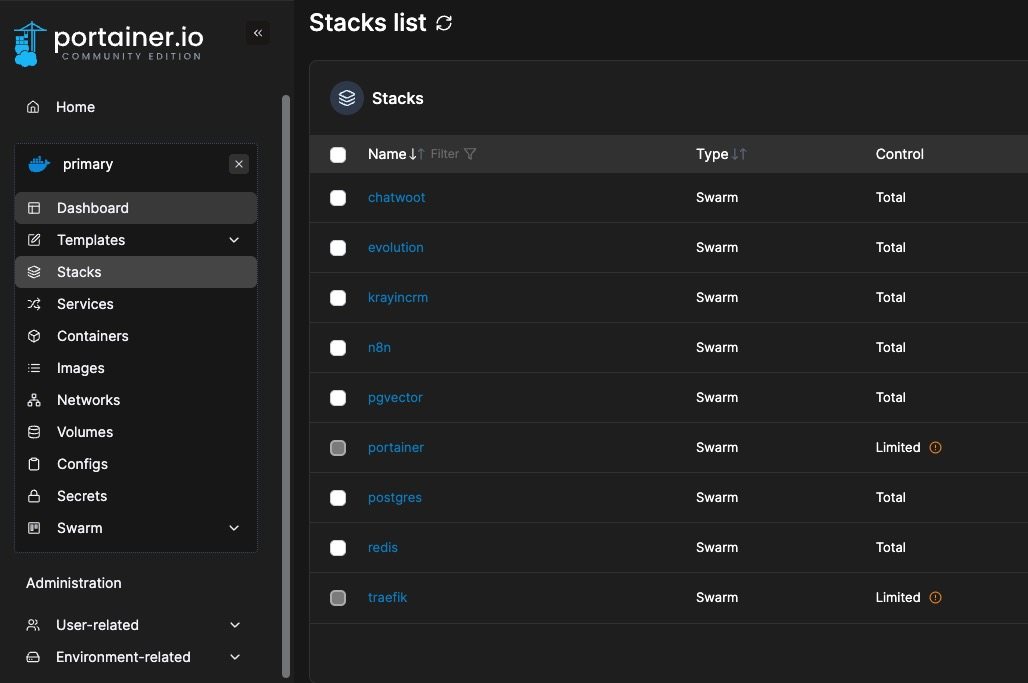Check the krayincrm stack checkbox
Image resolution: width=1028 pixels, height=683 pixels.
pyautogui.click(x=338, y=298)
